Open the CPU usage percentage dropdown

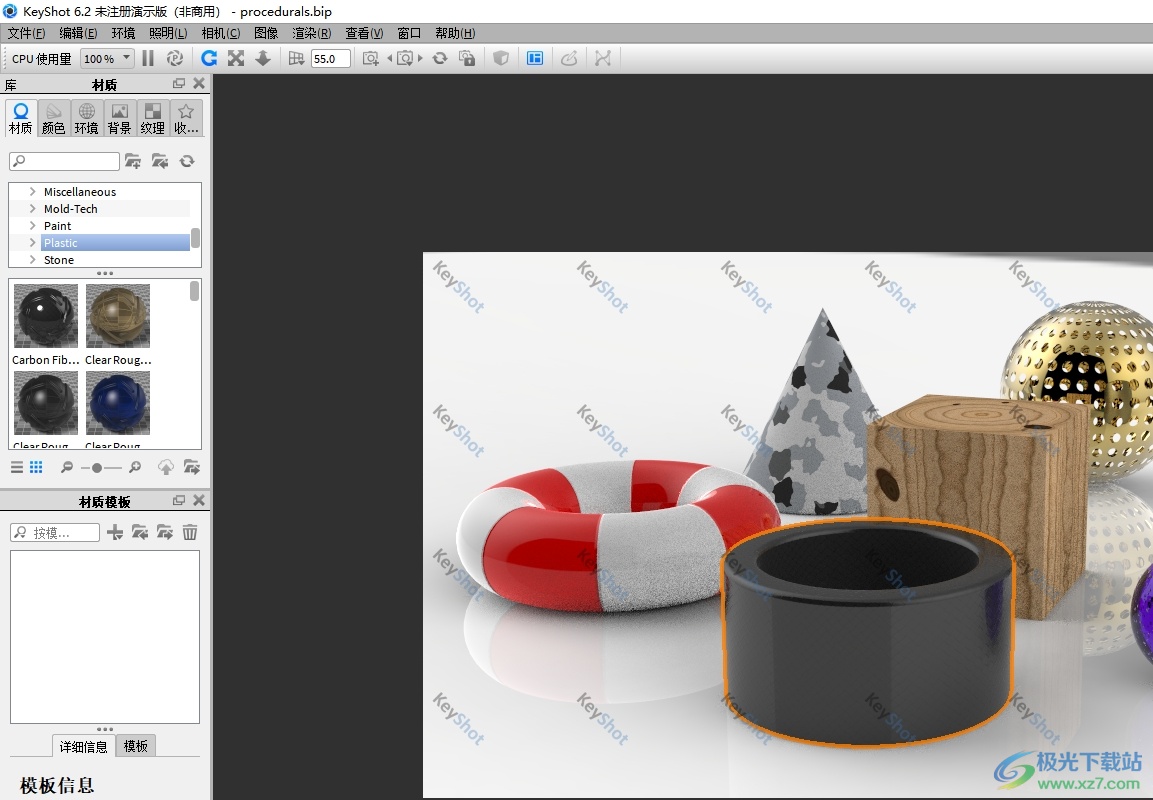107,59
